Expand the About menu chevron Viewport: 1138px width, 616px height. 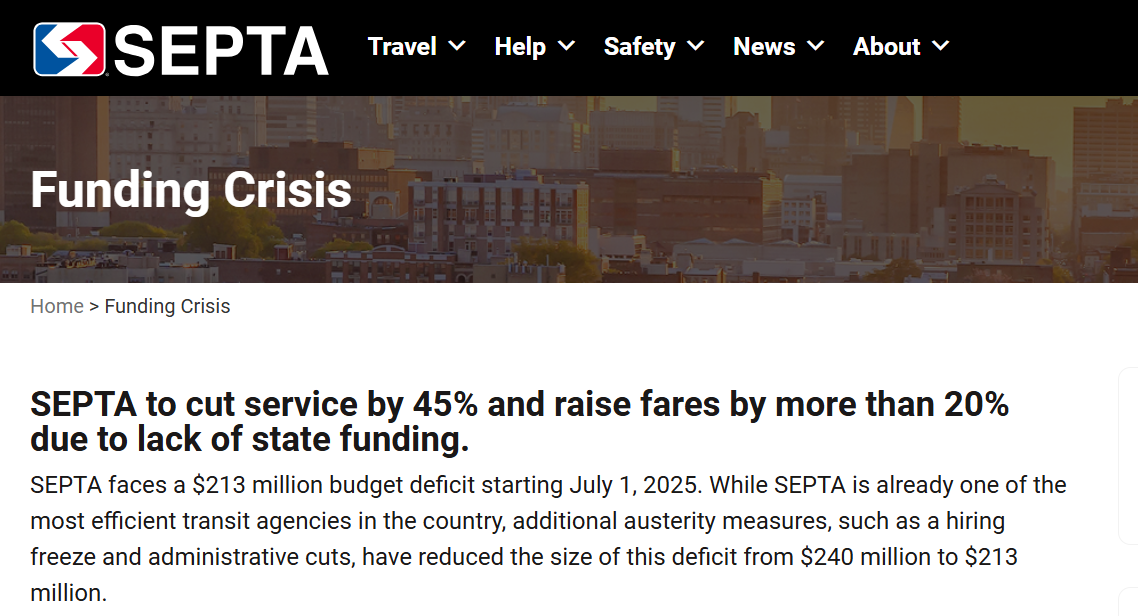click(x=941, y=46)
